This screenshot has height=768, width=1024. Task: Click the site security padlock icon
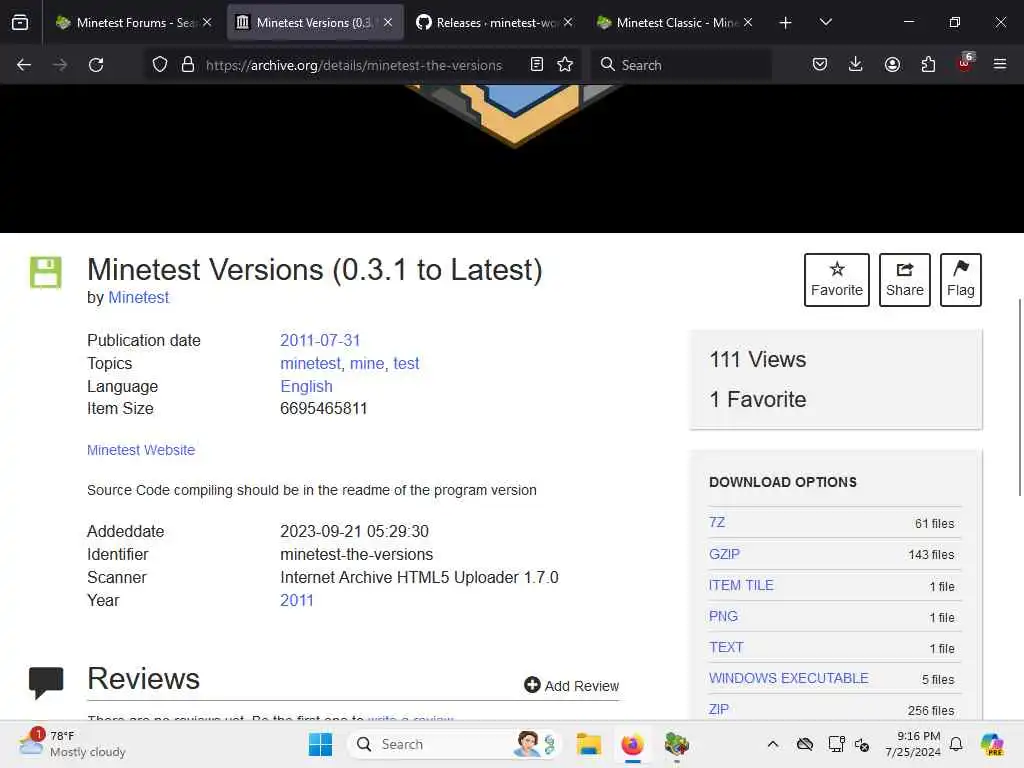click(188, 65)
